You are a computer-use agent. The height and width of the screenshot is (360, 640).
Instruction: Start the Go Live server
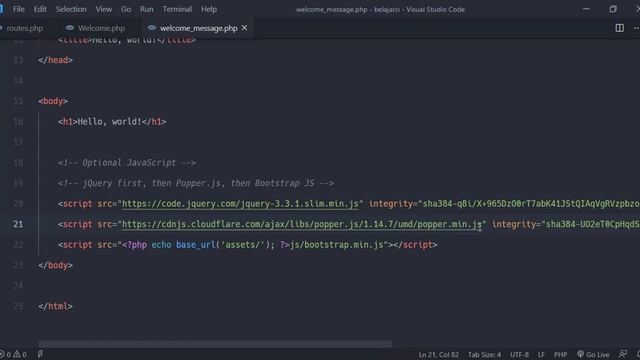593,355
